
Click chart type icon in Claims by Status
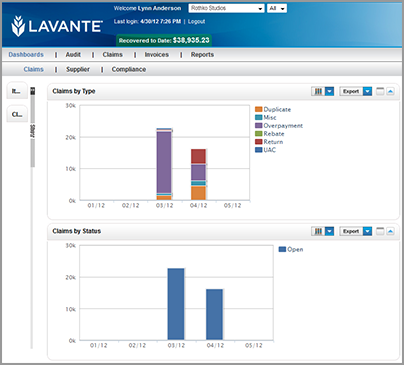pos(318,231)
